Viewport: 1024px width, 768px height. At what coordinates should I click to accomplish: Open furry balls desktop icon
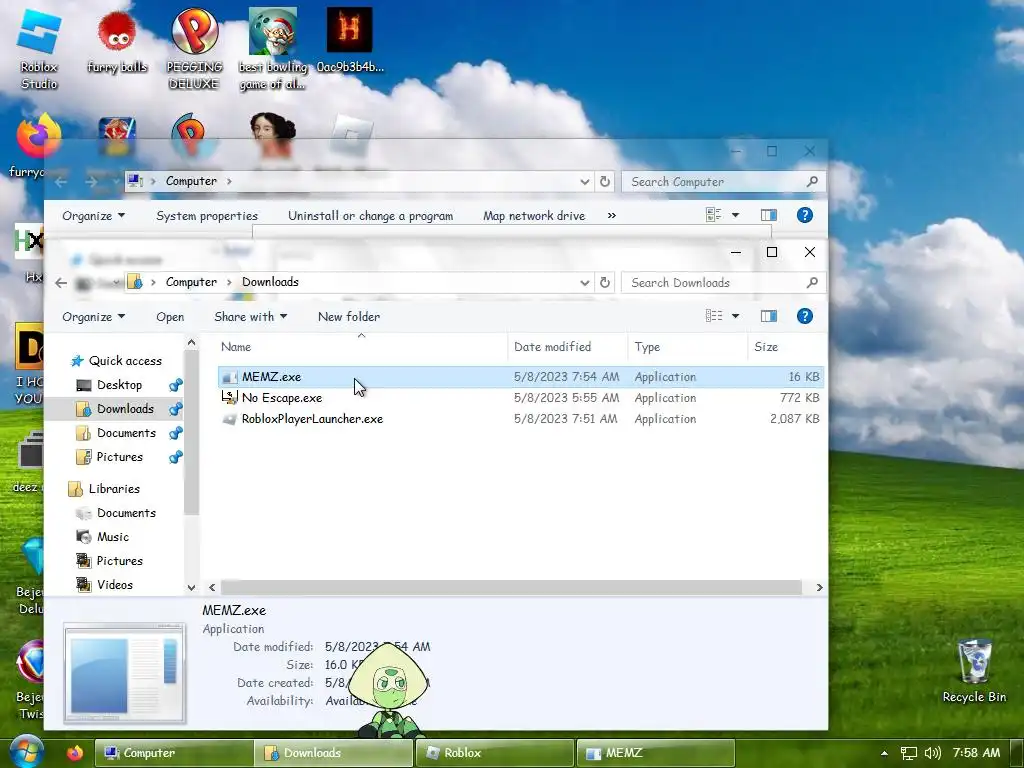click(x=117, y=42)
